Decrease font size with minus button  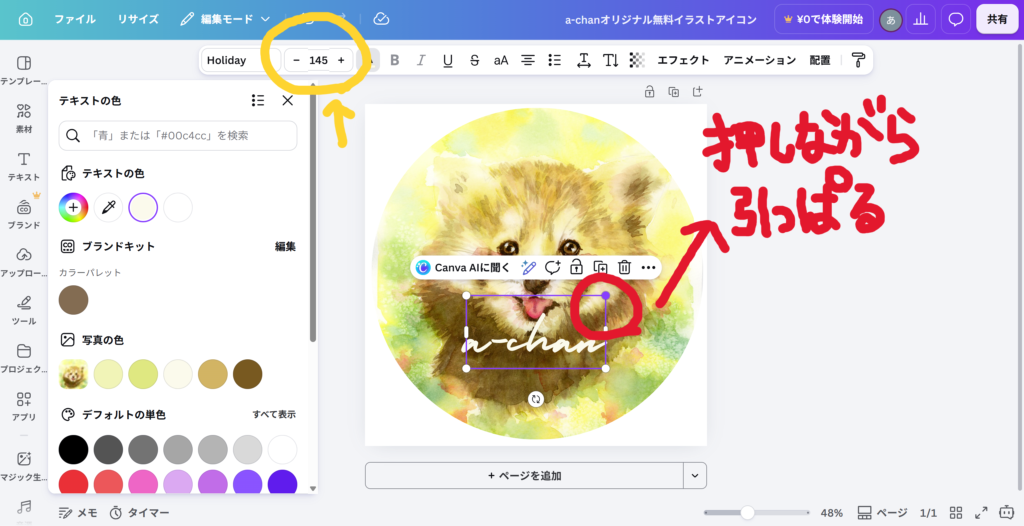coord(296,60)
